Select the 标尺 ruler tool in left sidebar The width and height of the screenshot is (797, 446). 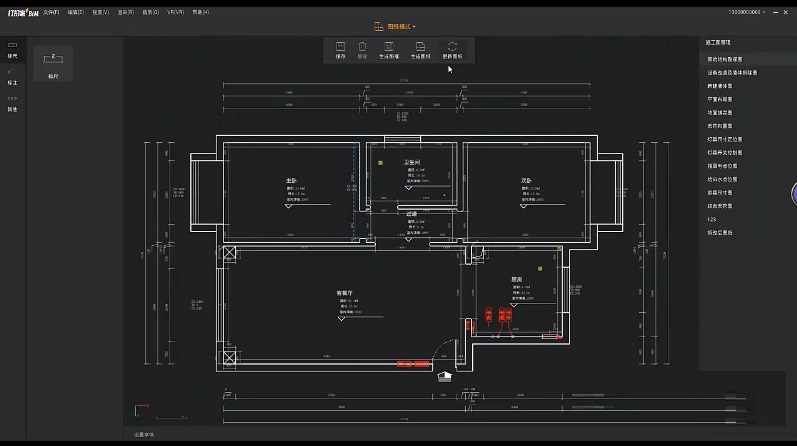[13, 51]
